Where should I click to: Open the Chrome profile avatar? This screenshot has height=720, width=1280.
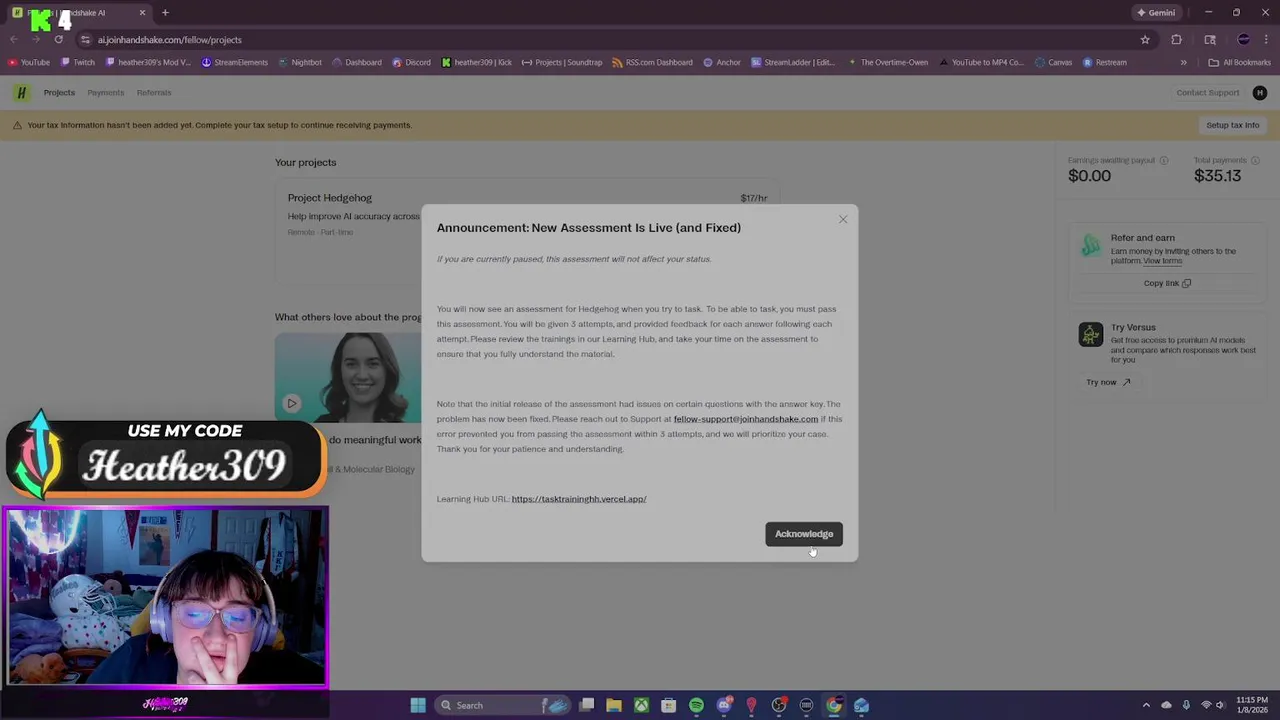click(1244, 40)
